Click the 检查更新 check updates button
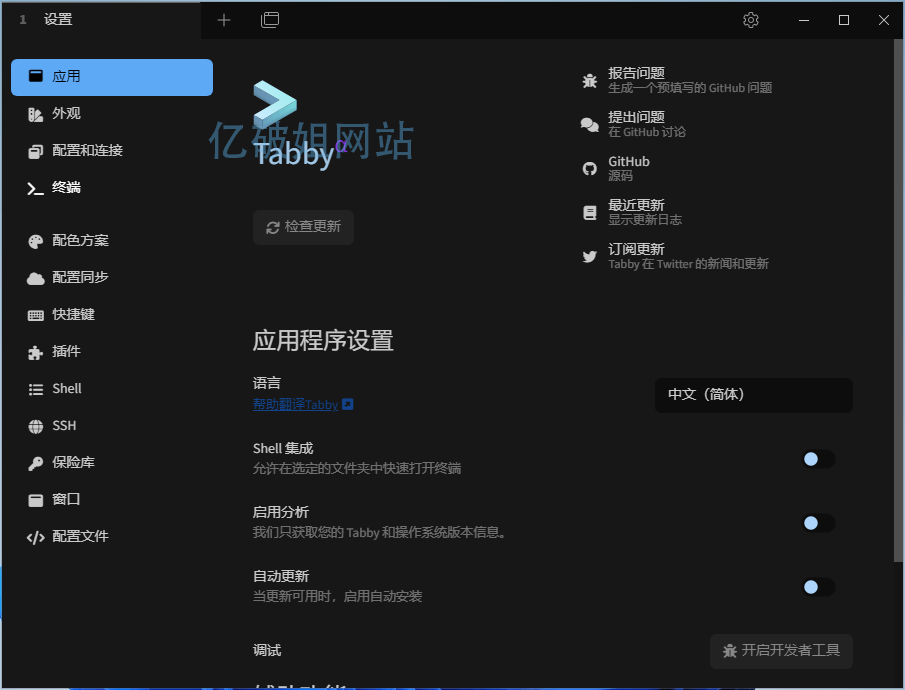Viewport: 905px width, 690px height. pos(303,227)
